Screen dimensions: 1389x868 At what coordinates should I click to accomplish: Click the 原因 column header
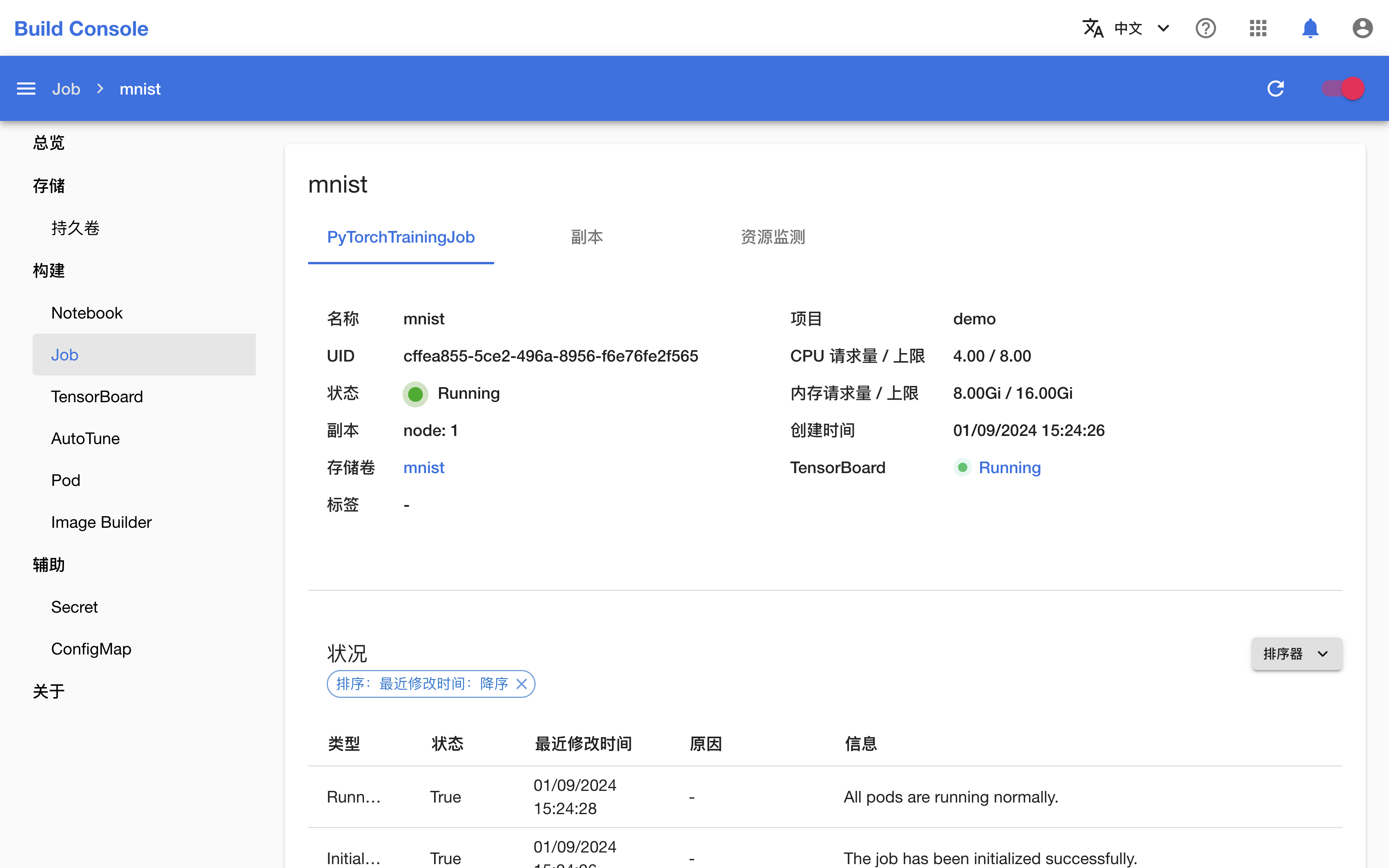(x=705, y=744)
